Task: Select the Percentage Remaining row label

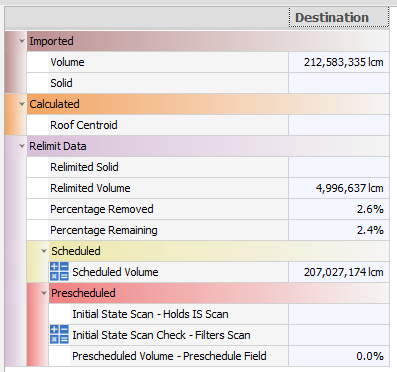Action: [104, 230]
